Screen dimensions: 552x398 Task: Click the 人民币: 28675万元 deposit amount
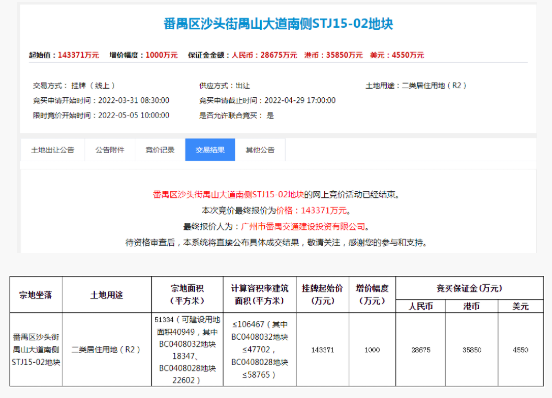264,55
